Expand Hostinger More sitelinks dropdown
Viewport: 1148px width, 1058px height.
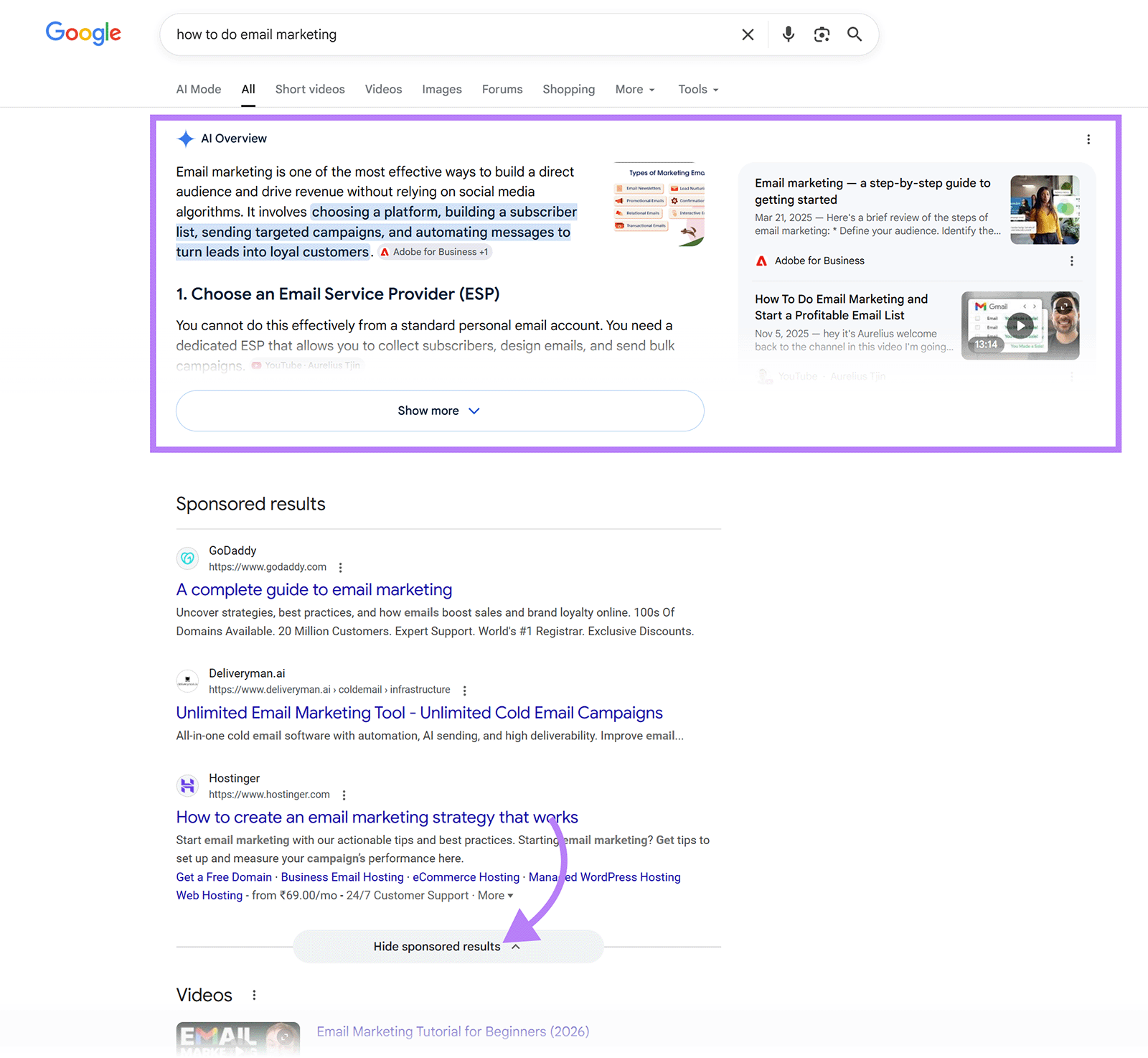click(x=496, y=896)
